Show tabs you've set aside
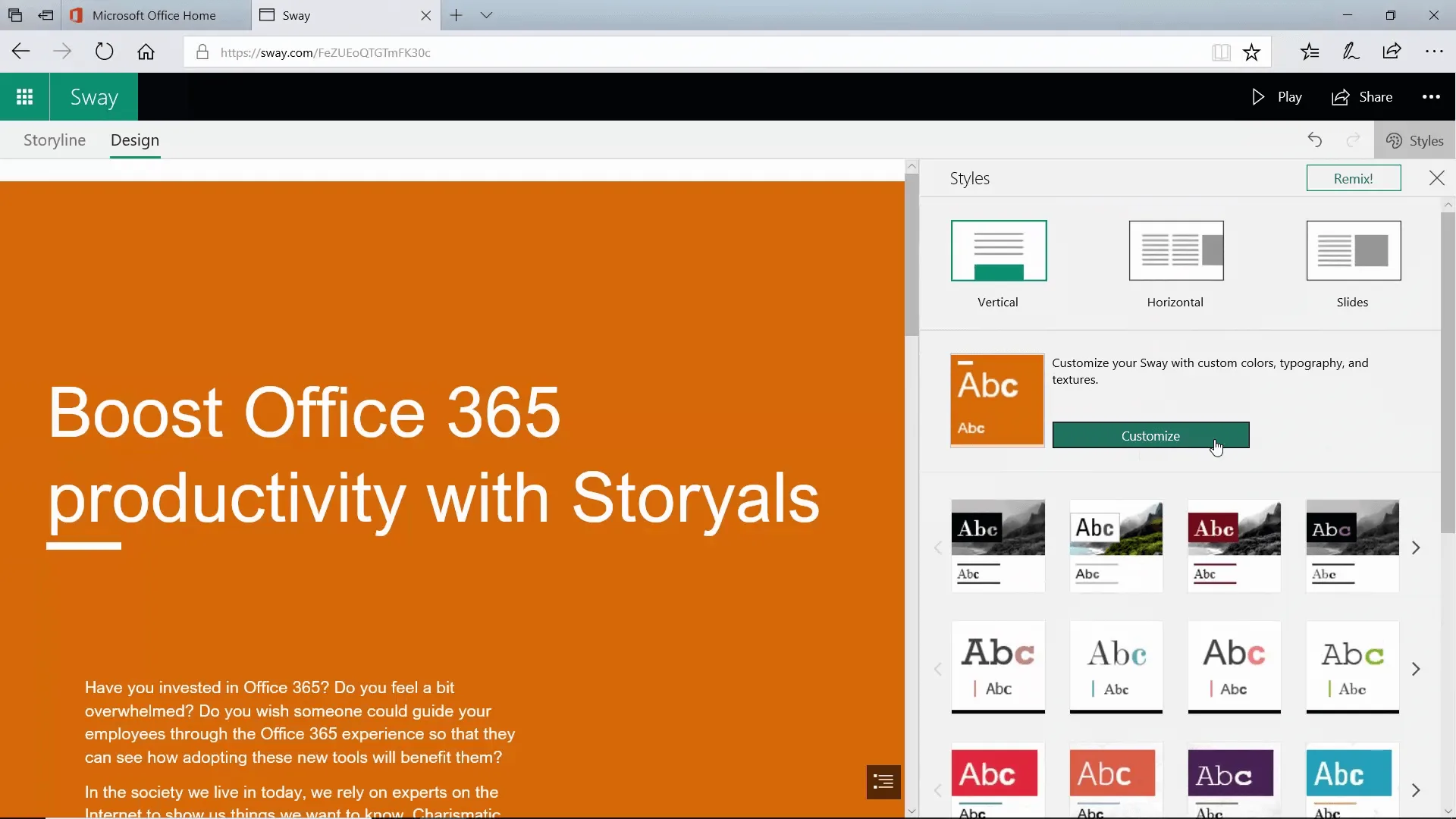 (14, 15)
